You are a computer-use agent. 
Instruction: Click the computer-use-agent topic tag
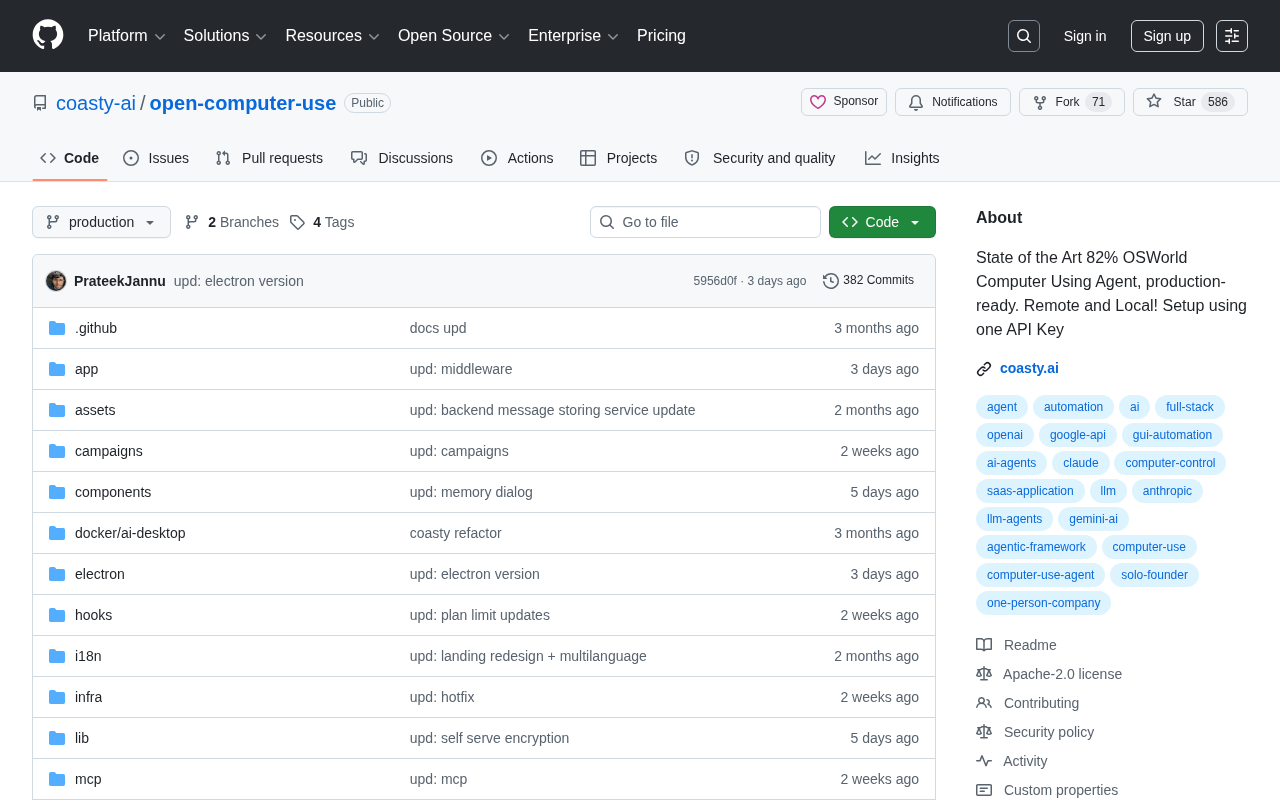[x=1041, y=575]
